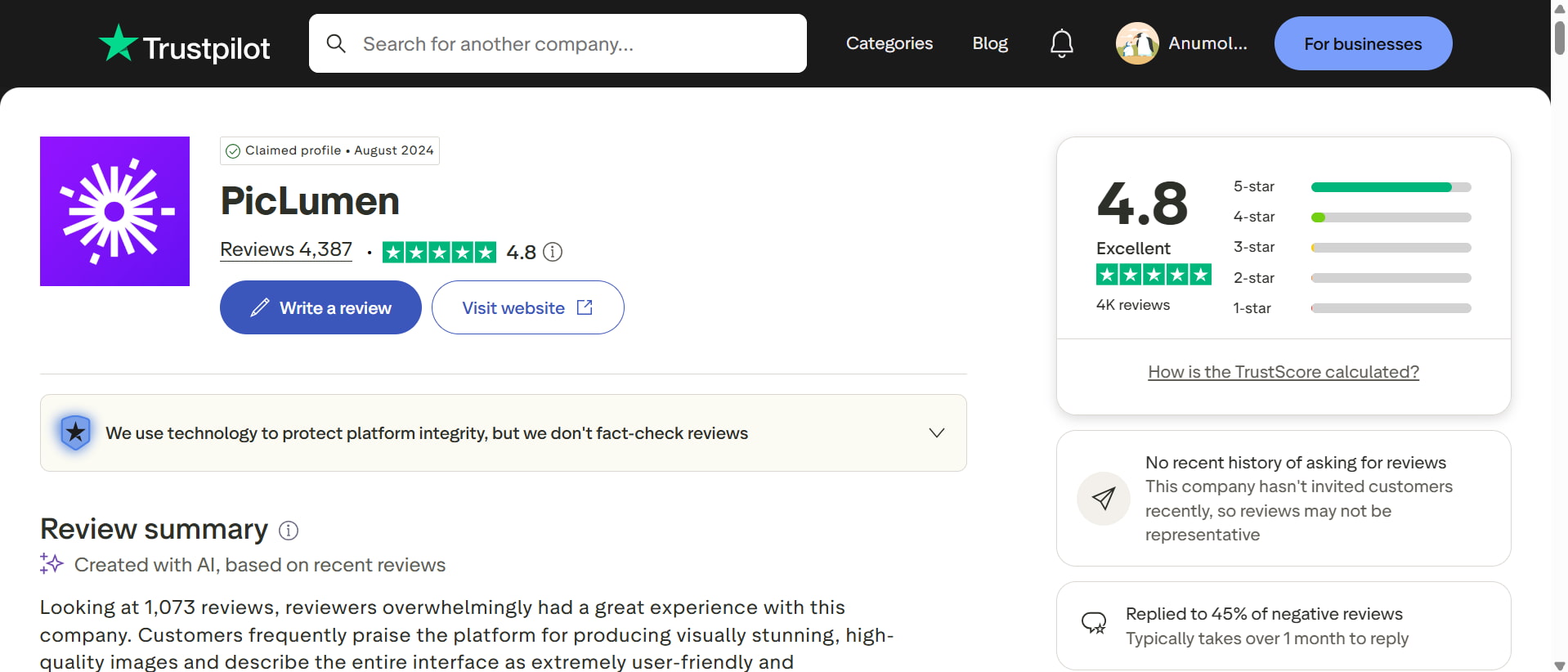Viewport: 1568px width, 672px height.
Task: Click the Claimed profile August 2024 badge
Action: [x=329, y=150]
